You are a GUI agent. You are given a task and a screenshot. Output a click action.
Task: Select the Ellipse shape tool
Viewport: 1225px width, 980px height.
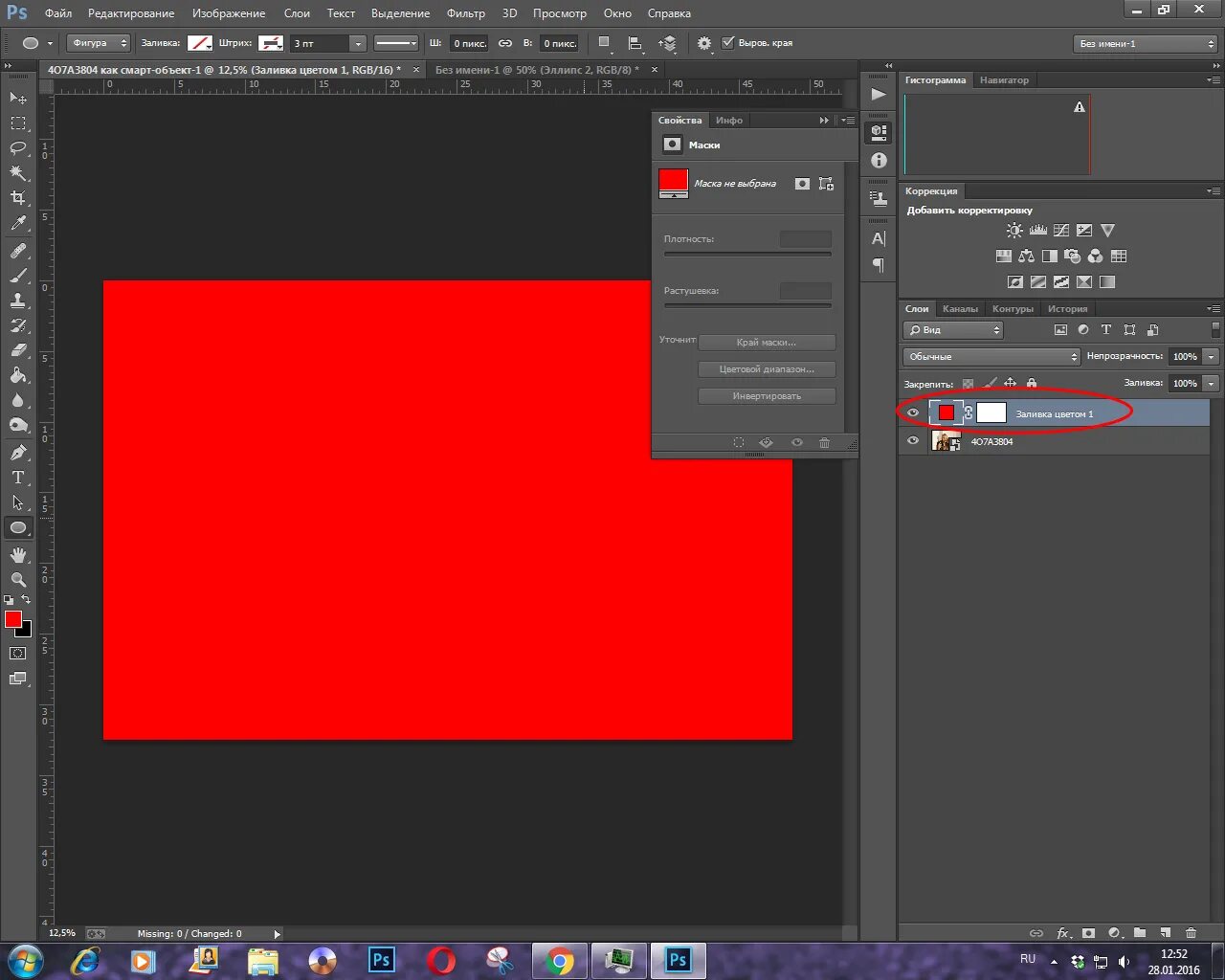[x=18, y=527]
